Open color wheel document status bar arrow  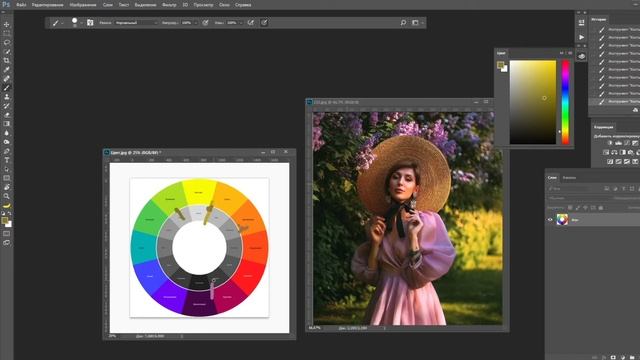(182, 336)
